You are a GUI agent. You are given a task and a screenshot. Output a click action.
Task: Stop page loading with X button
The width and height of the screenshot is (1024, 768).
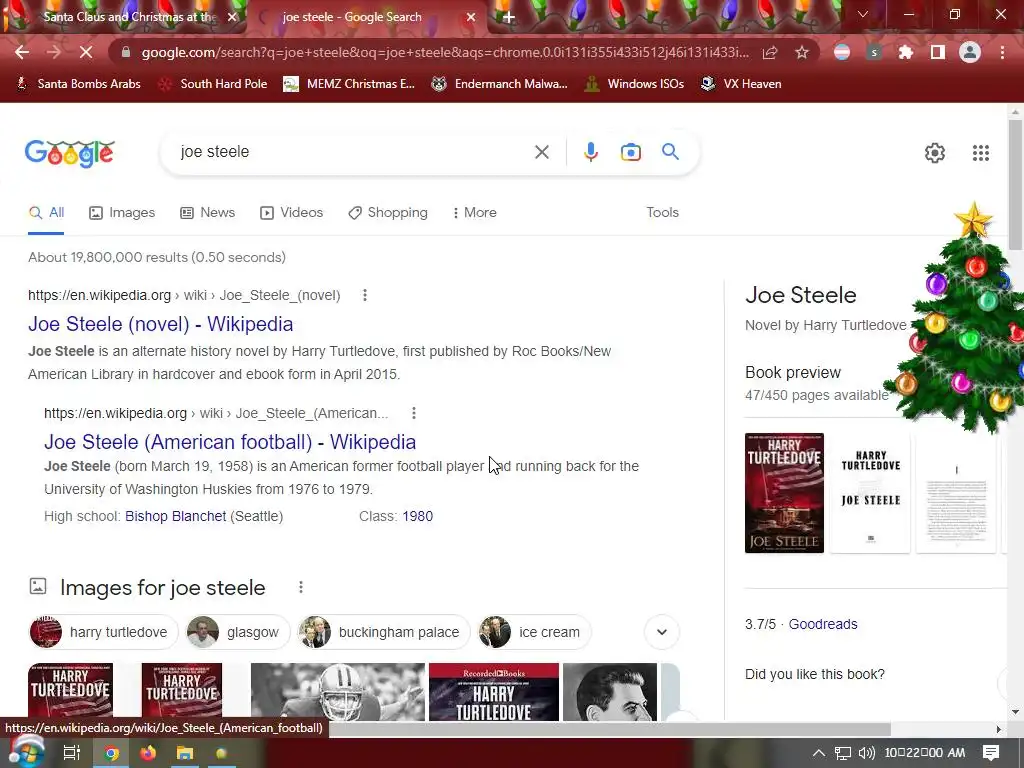[86, 52]
